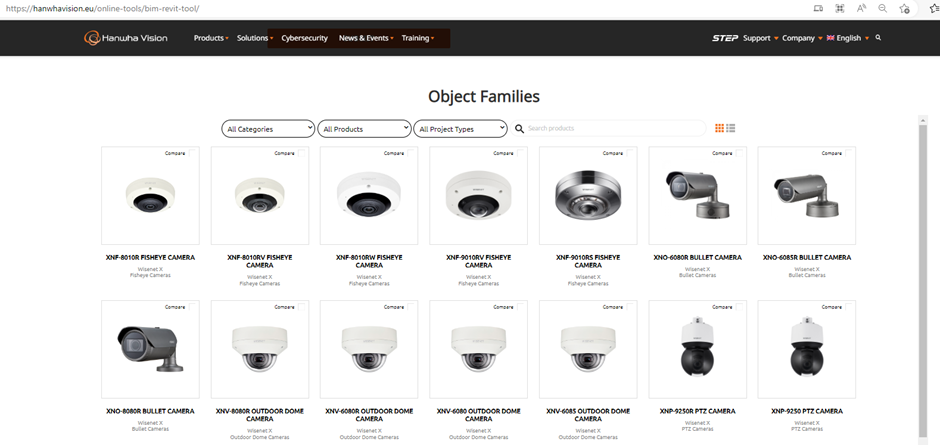Open the XNV-8080R Outdoor Dome Camera link
Viewport: 940px width, 445px height.
click(259, 415)
